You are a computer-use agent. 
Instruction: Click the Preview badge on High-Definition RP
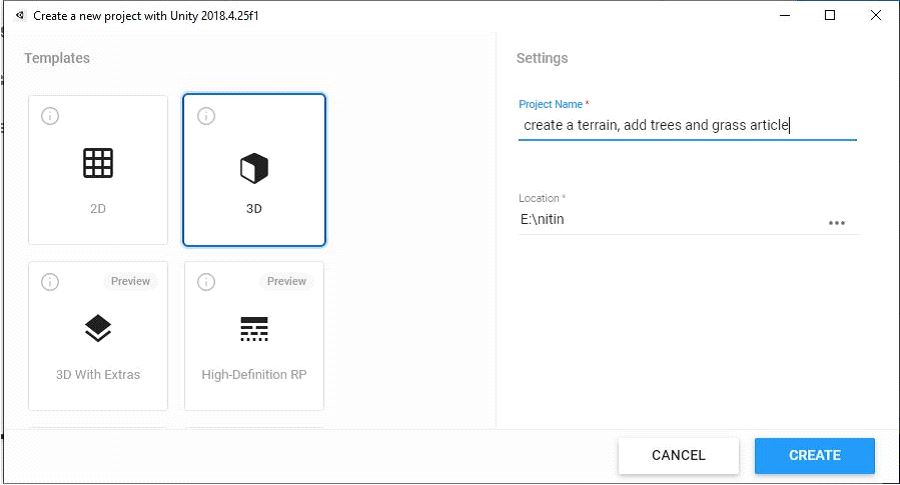[286, 281]
